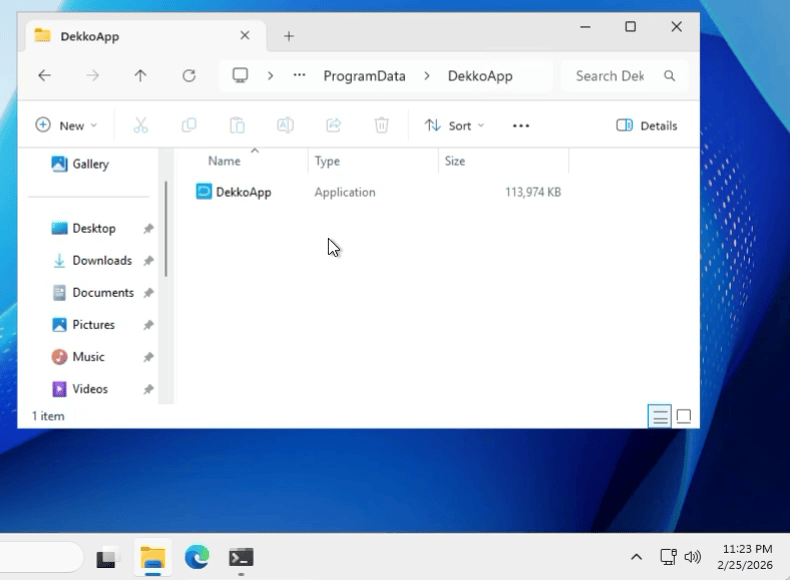Viewport: 790px width, 580px height.
Task: Select the DekkoApp application file
Action: pyautogui.click(x=378, y=192)
